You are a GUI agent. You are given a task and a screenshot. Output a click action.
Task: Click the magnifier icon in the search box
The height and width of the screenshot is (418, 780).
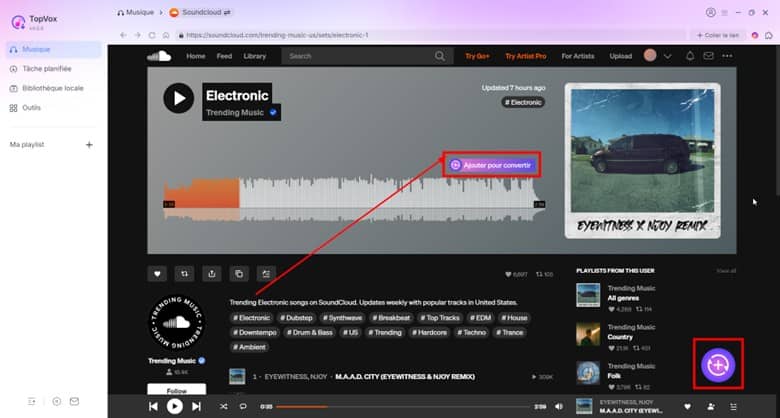(x=440, y=56)
